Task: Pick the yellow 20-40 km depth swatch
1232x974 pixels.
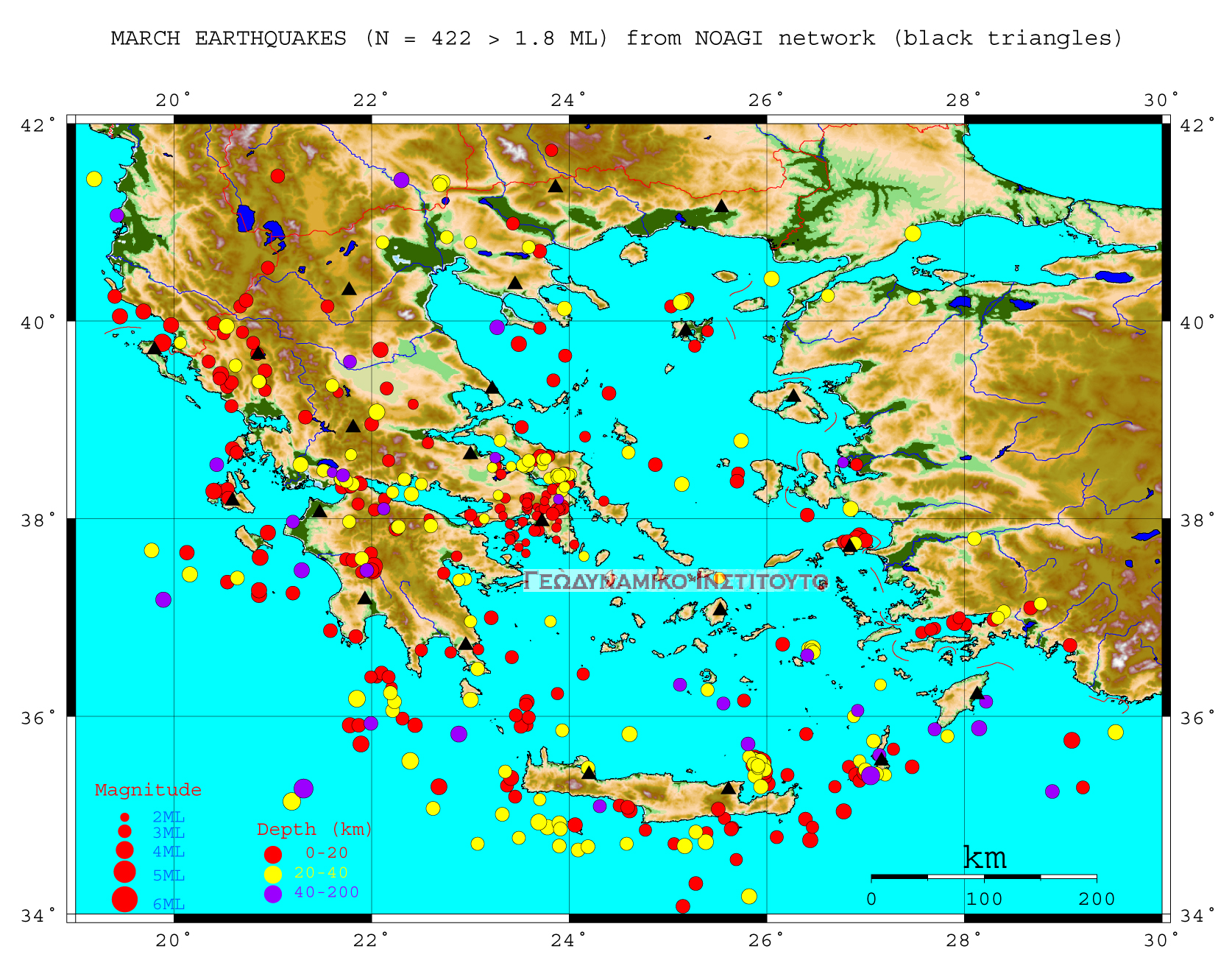Action: click(273, 875)
